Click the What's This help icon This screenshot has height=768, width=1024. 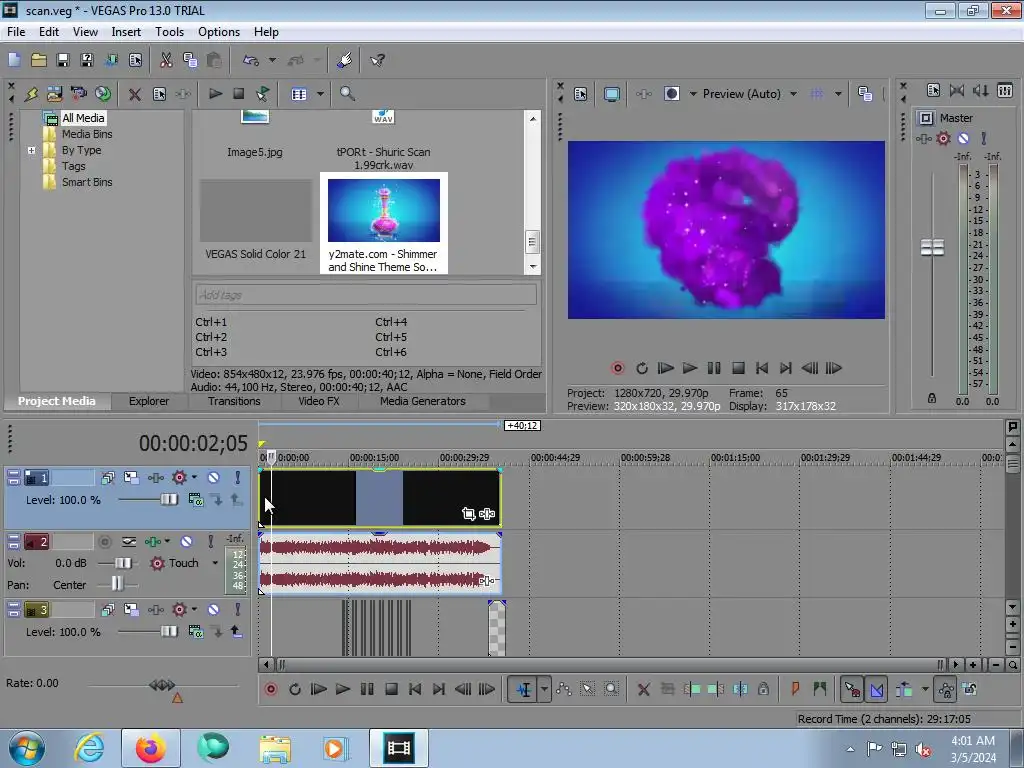pos(377,60)
